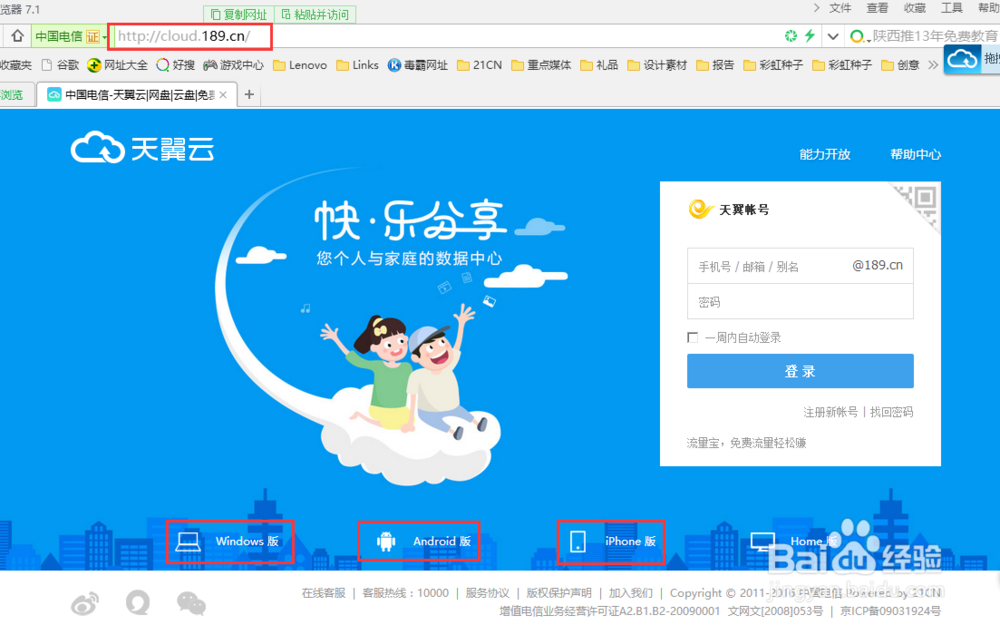The width and height of the screenshot is (1000, 625).
Task: Open the 文件 menu
Action: point(840,8)
